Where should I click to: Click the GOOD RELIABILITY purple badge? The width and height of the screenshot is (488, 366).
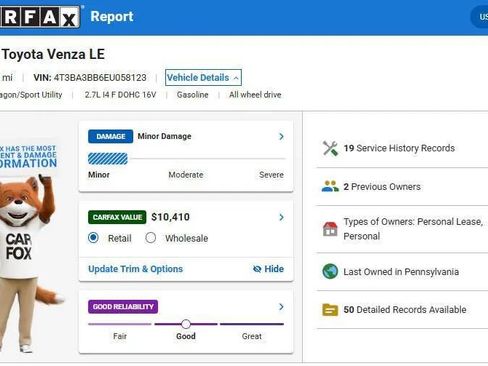[123, 307]
